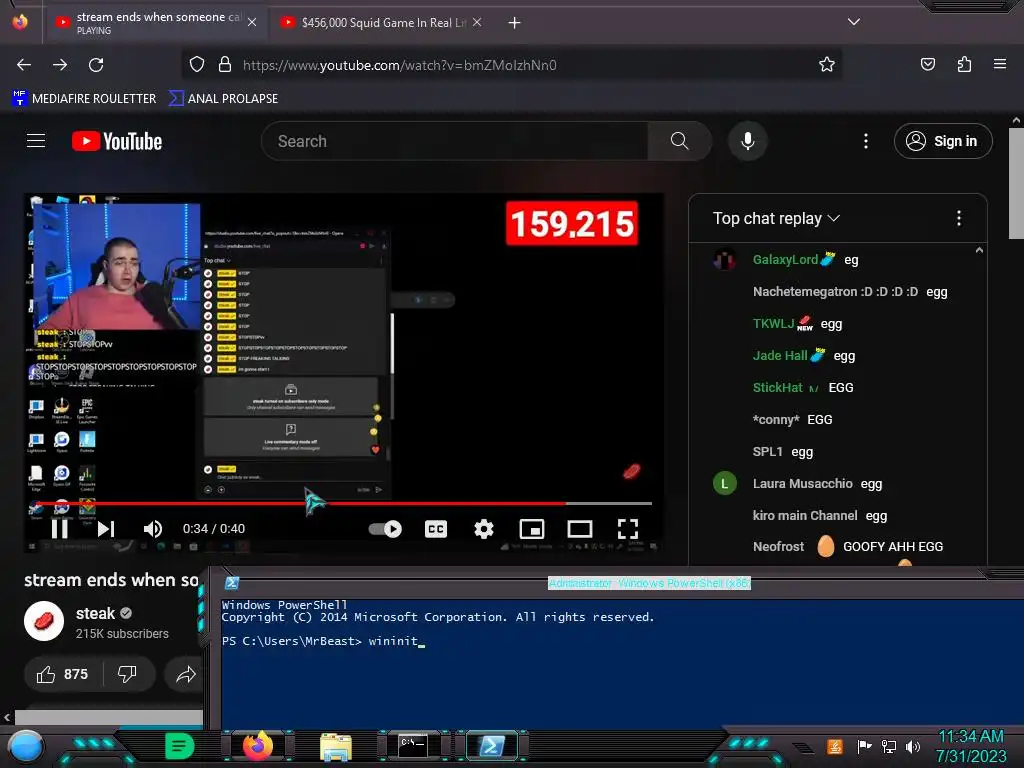Close the playing 'stream ends' tab
The image size is (1024, 768).
(252, 22)
